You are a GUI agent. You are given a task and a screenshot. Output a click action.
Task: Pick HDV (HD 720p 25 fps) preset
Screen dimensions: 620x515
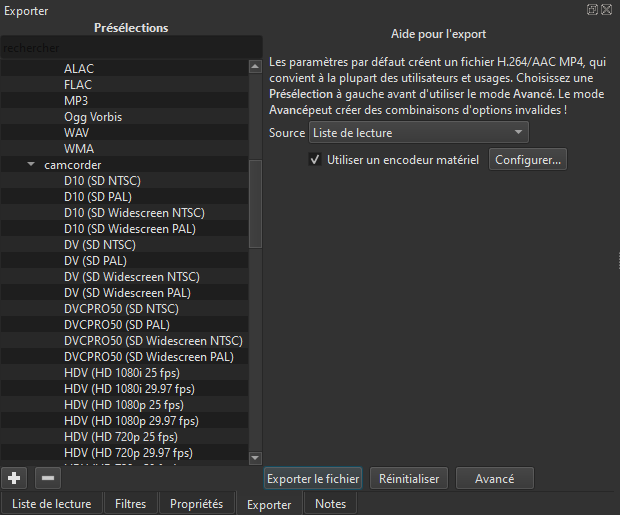click(x=125, y=437)
